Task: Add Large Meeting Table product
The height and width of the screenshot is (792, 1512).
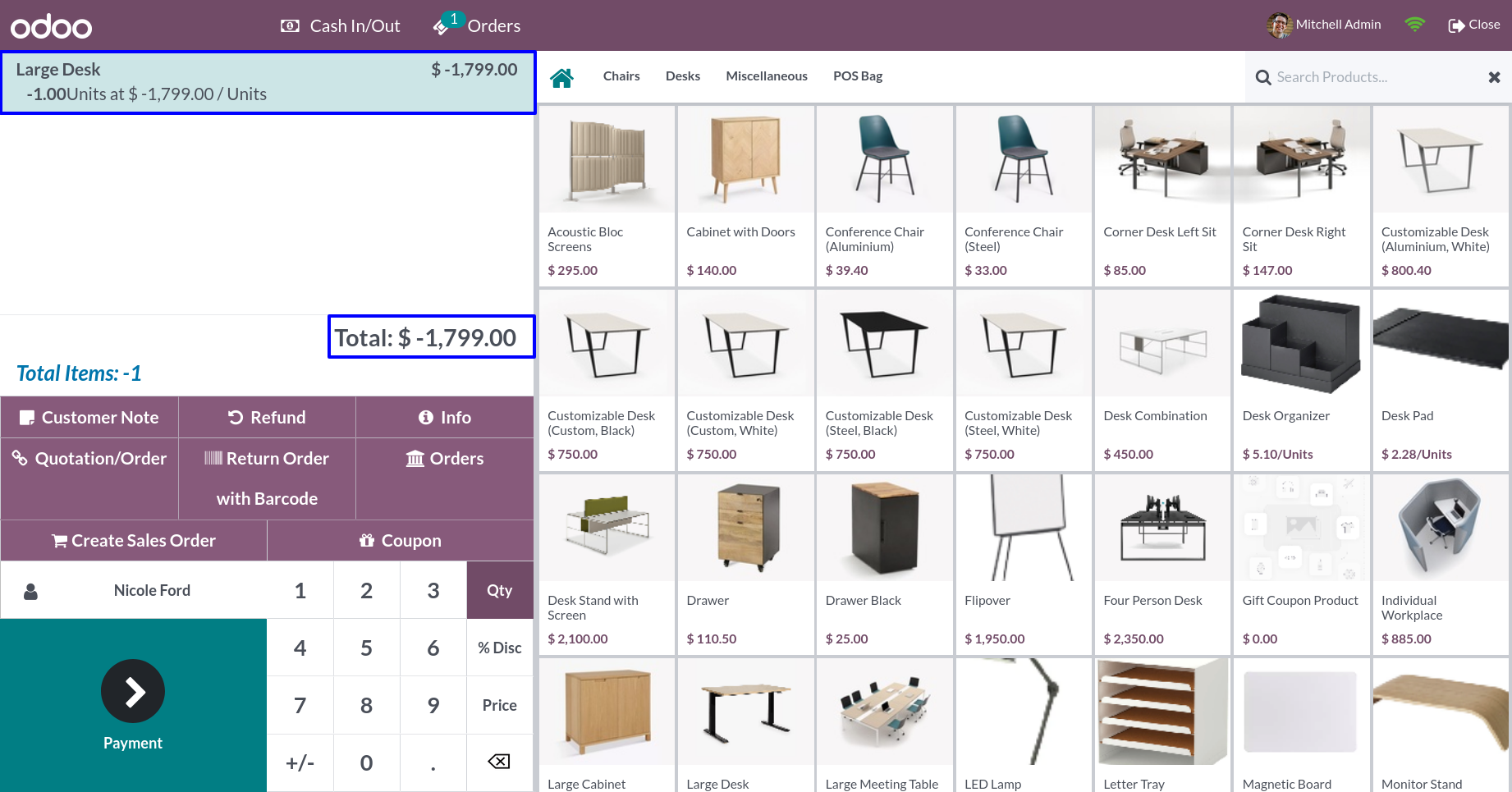Action: coord(884,726)
